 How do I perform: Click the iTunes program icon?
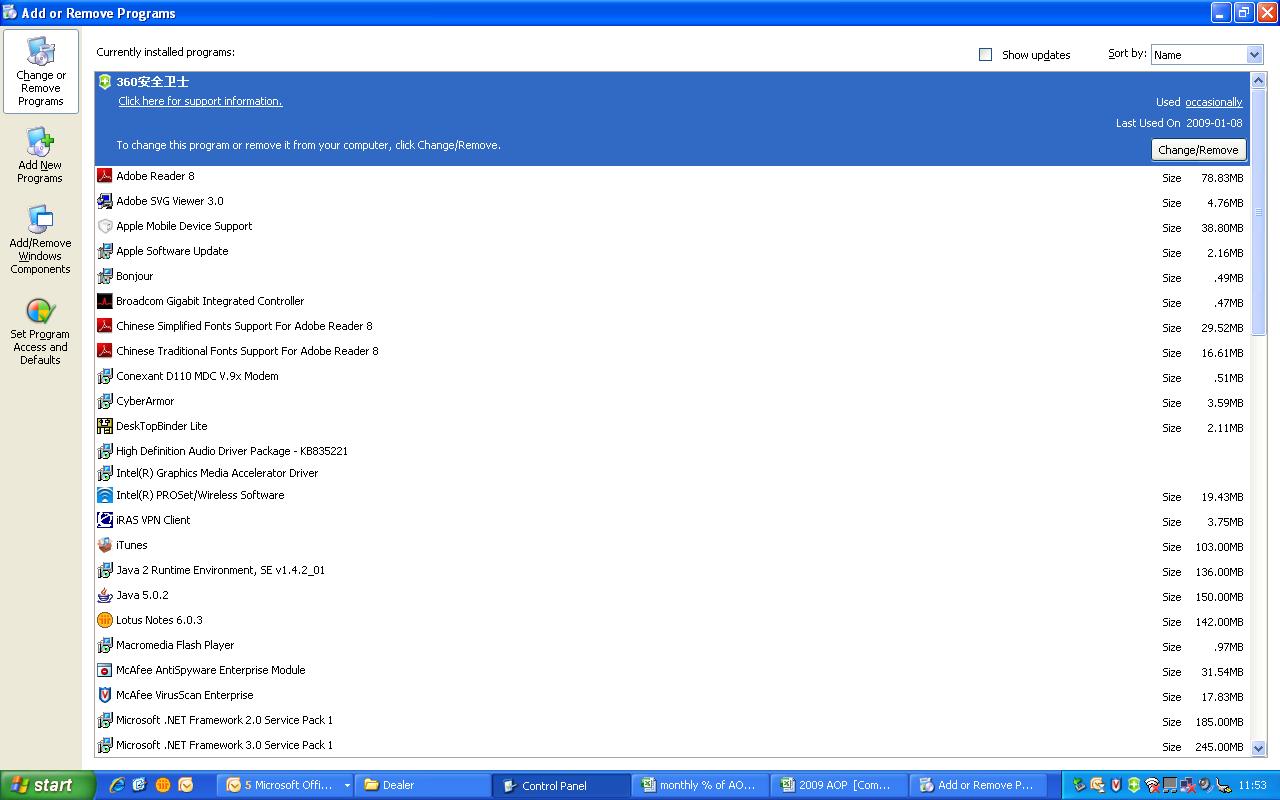coord(105,545)
